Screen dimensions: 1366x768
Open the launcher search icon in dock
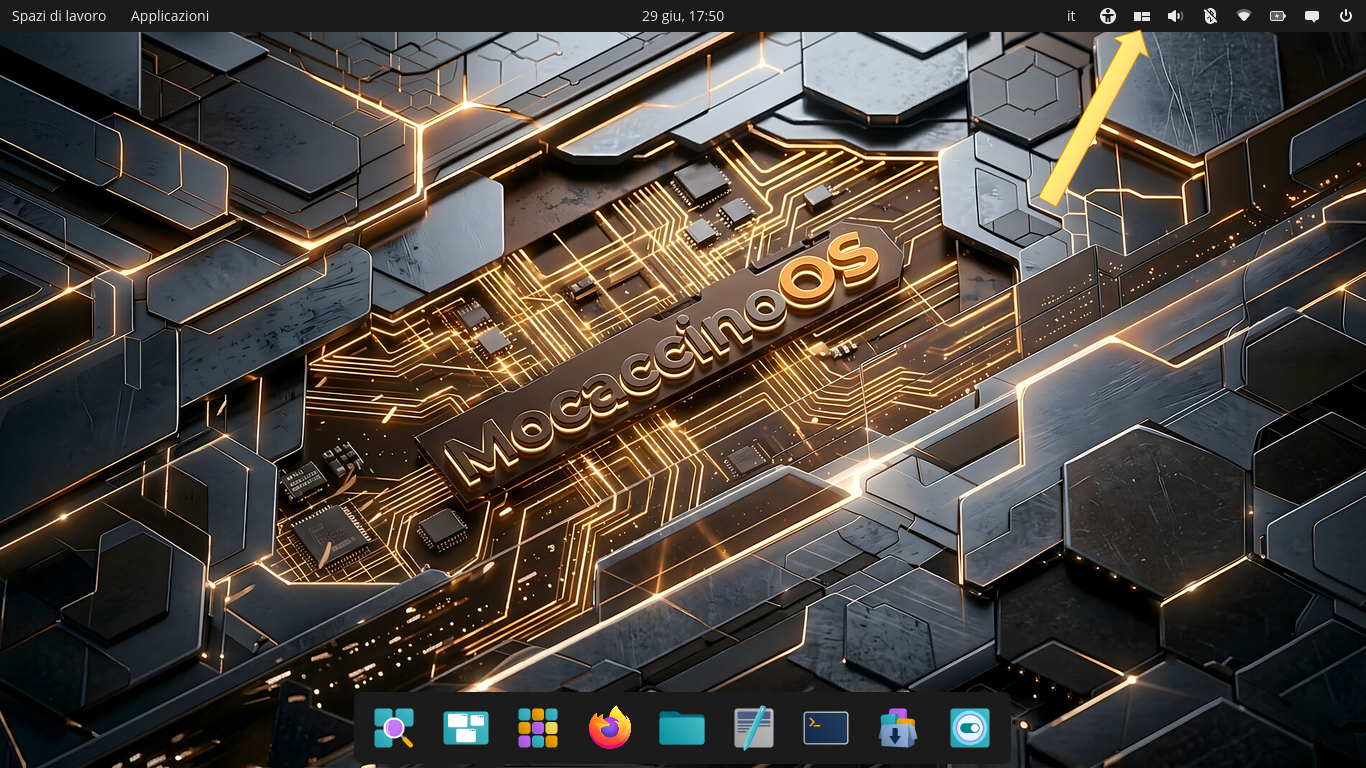[x=394, y=728]
